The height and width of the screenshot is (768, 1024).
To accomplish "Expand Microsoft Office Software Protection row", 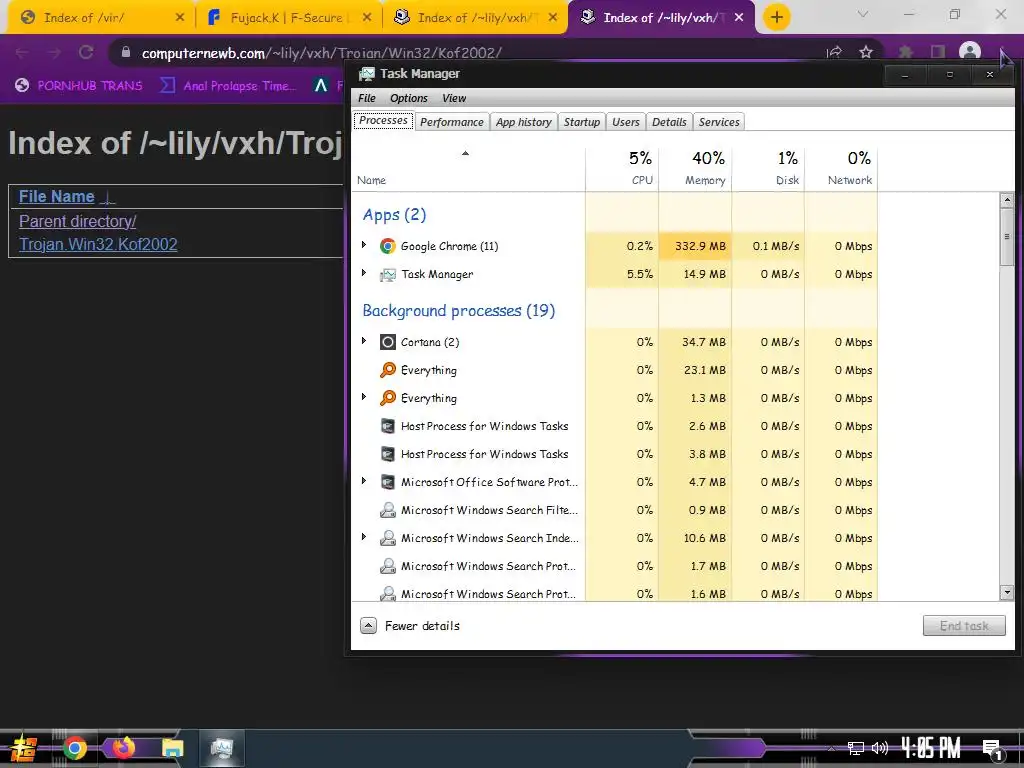I will 364,481.
